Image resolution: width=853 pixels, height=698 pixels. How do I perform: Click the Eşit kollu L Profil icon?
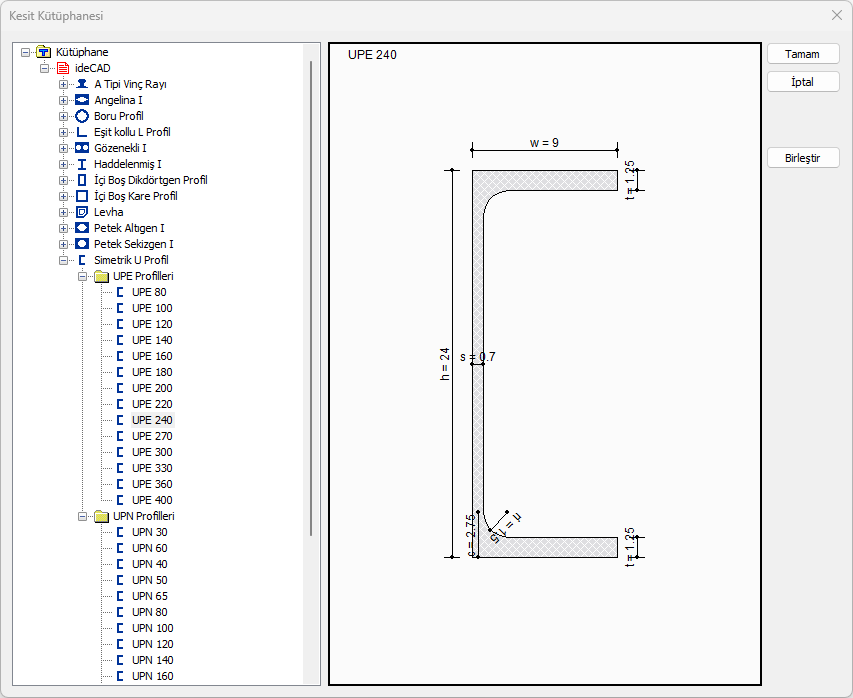coord(82,132)
